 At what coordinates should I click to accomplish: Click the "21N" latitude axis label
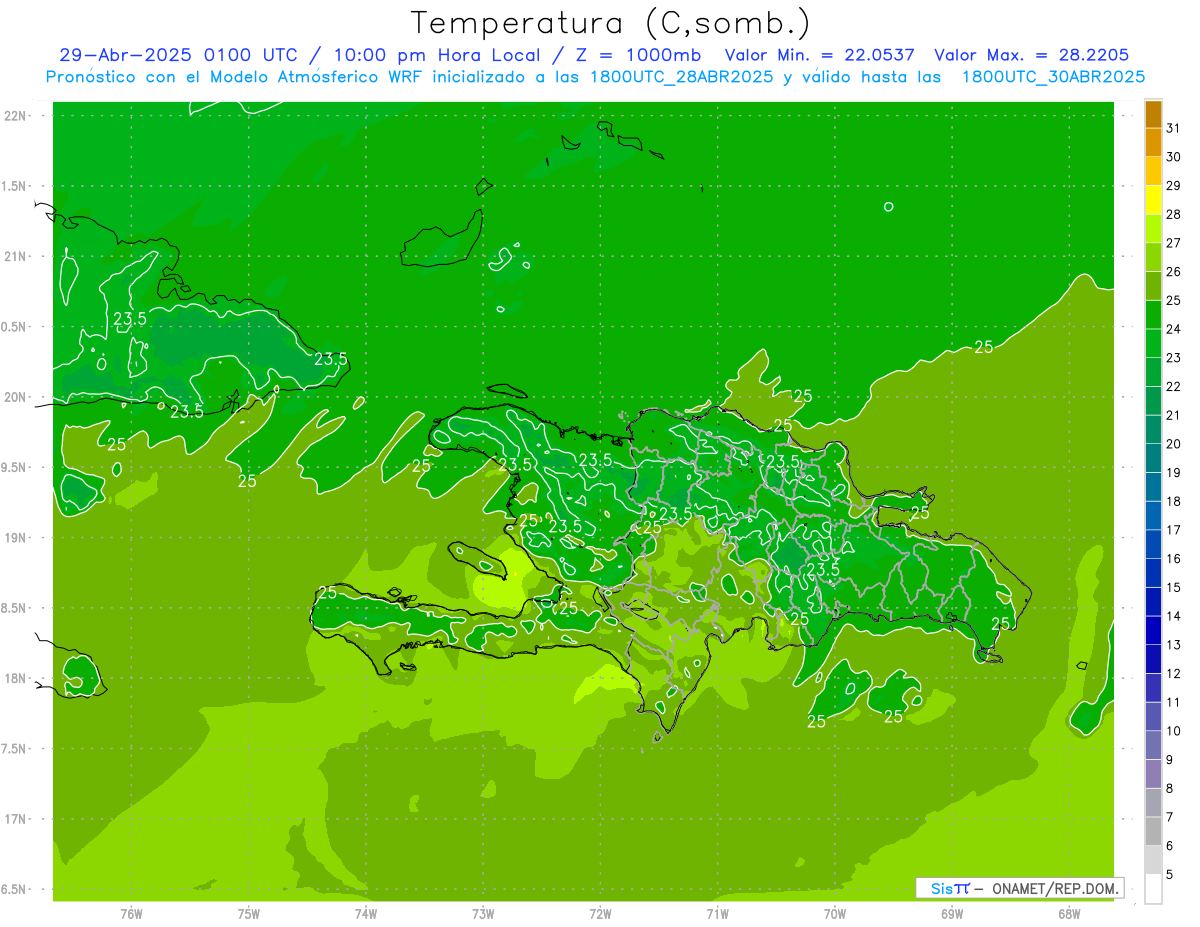point(16,257)
